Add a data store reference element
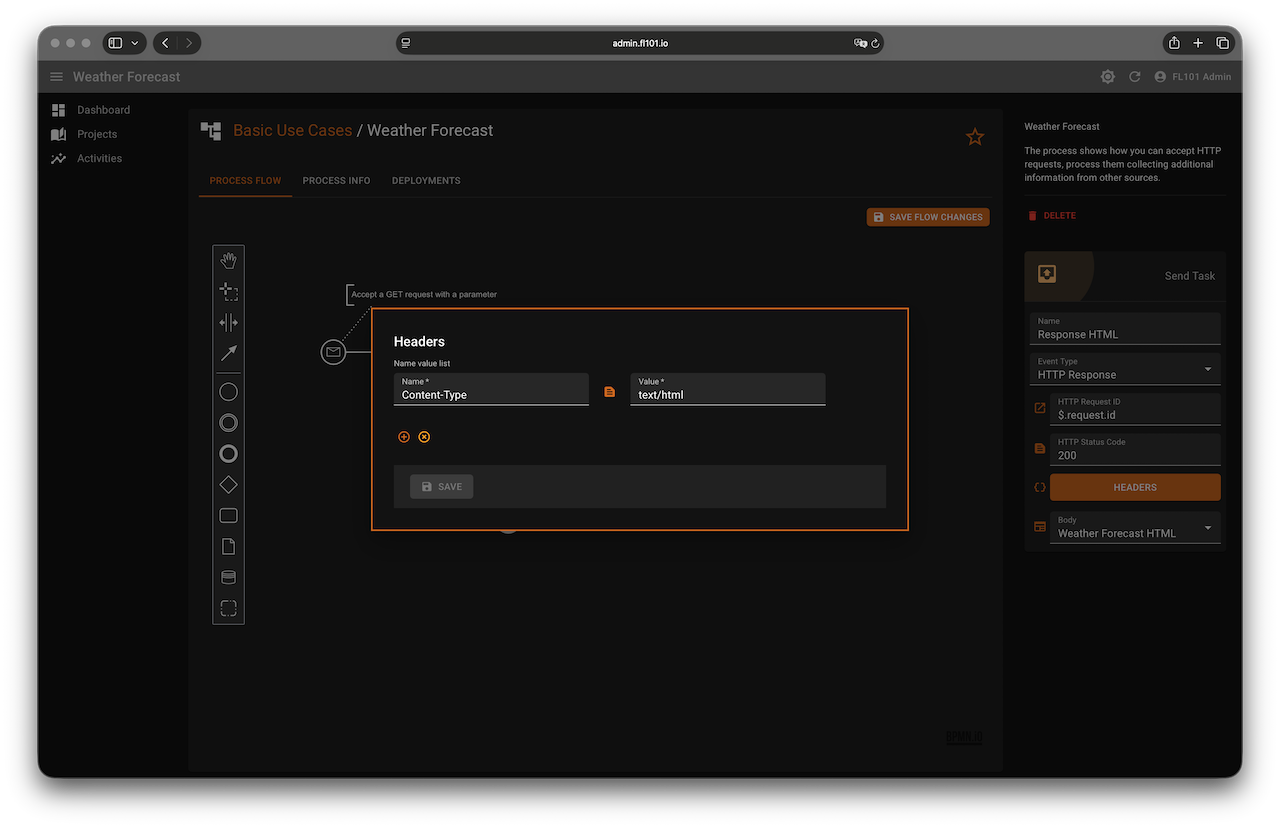 [228, 577]
